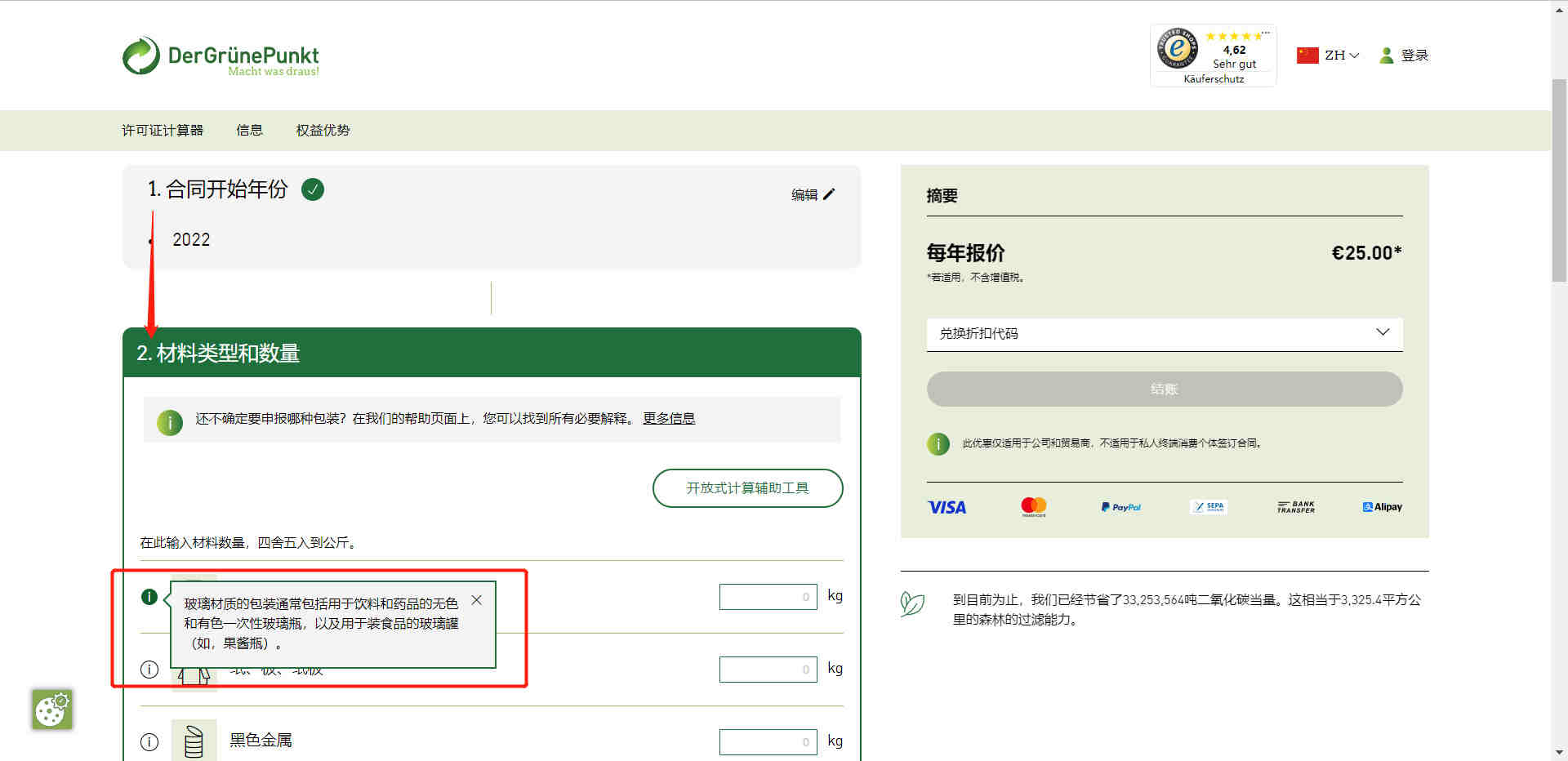Click the PayPal payment icon
Screen dimensions: 1568x761
click(1120, 507)
